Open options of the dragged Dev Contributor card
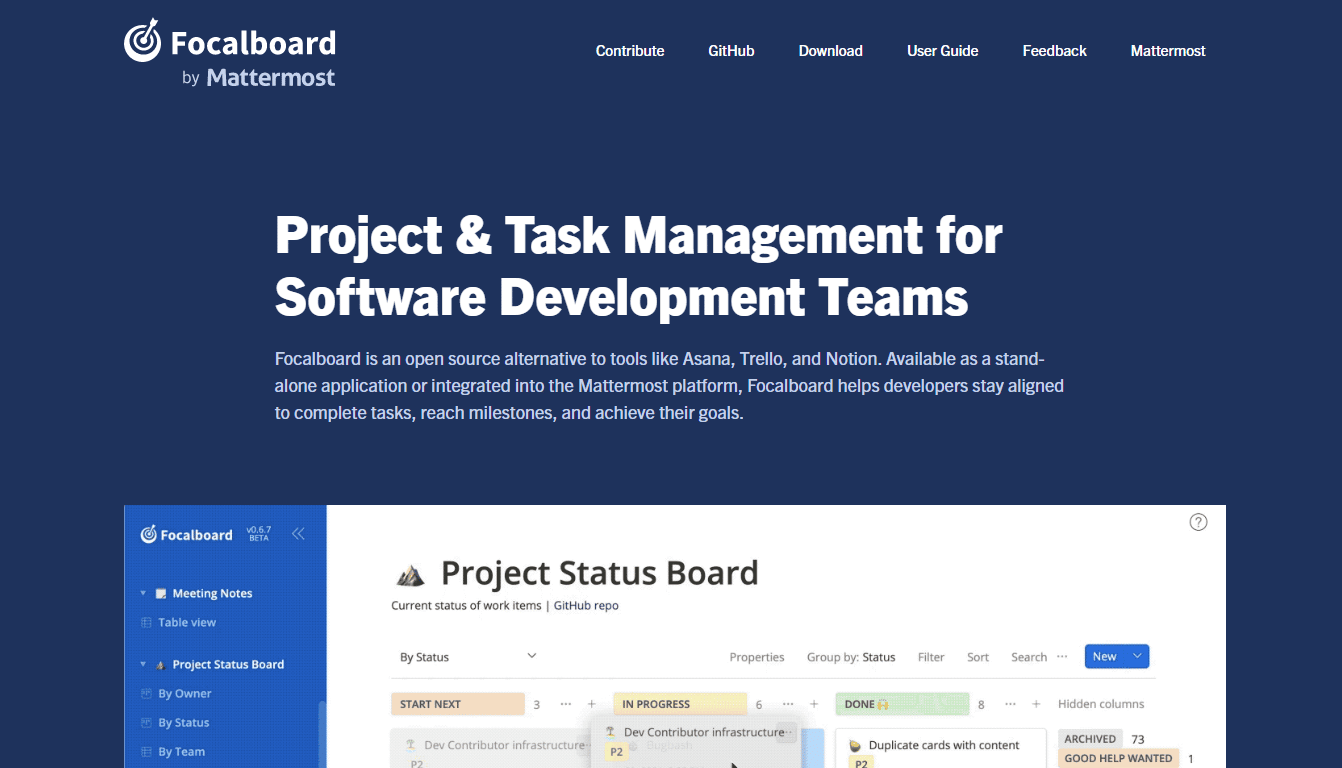This screenshot has height=768, width=1342. (787, 732)
